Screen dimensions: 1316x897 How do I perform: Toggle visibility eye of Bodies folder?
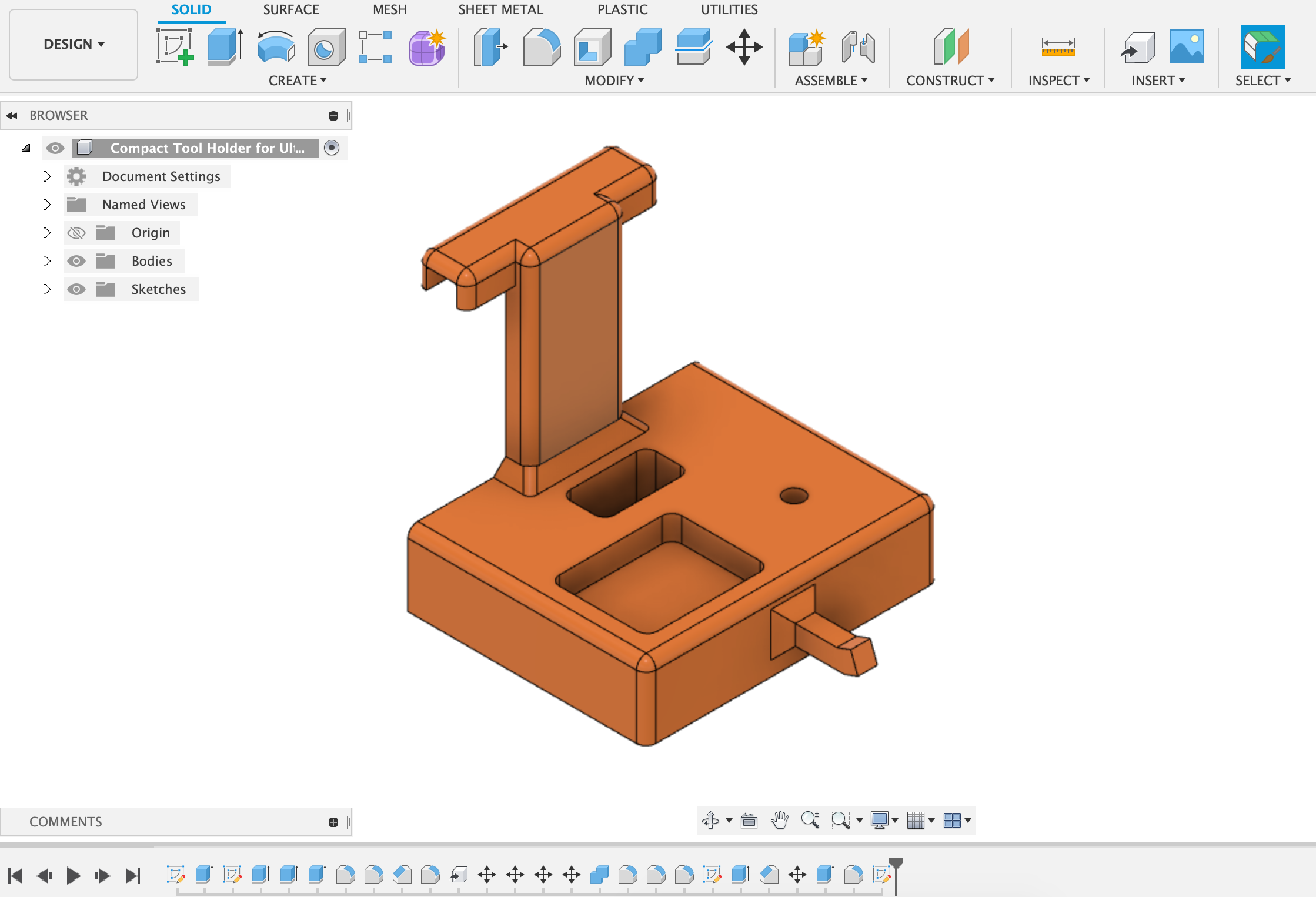point(76,261)
